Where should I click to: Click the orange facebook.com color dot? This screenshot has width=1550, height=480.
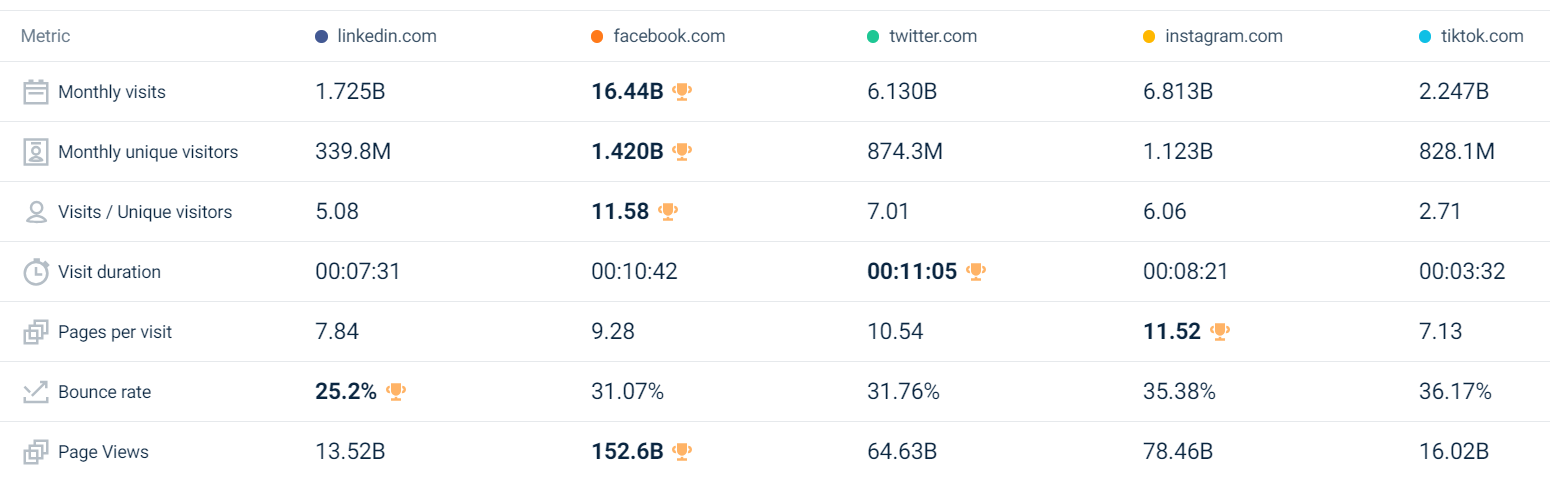[x=597, y=37]
